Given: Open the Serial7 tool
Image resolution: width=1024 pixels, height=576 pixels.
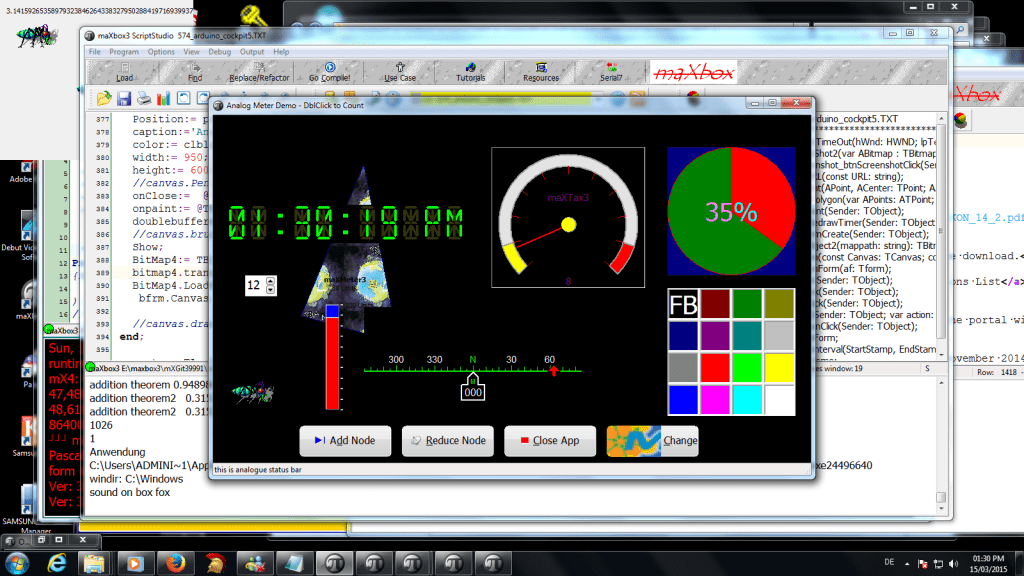Looking at the screenshot, I should 611,72.
